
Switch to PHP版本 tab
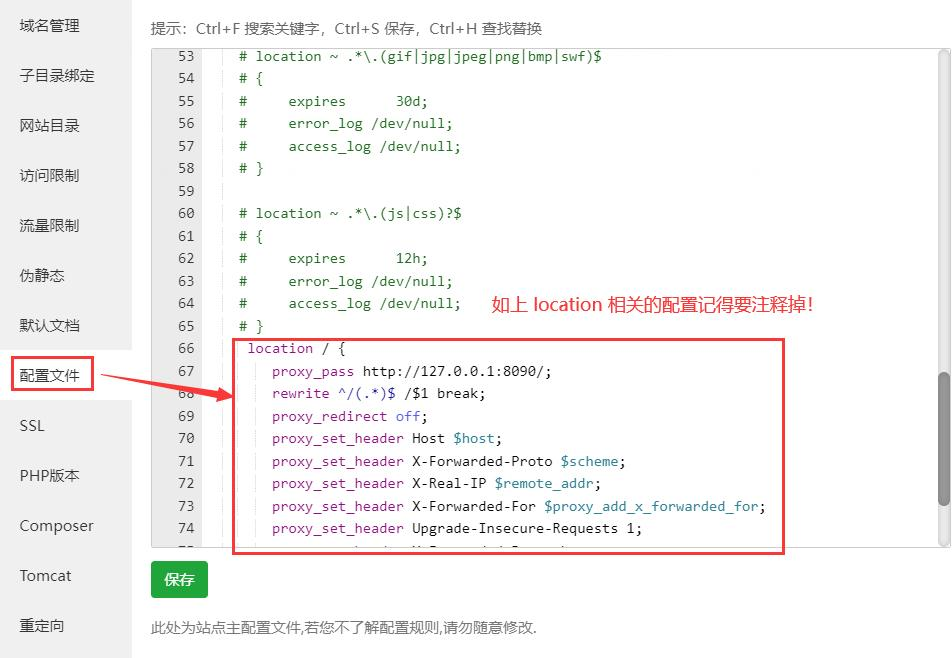(x=49, y=476)
